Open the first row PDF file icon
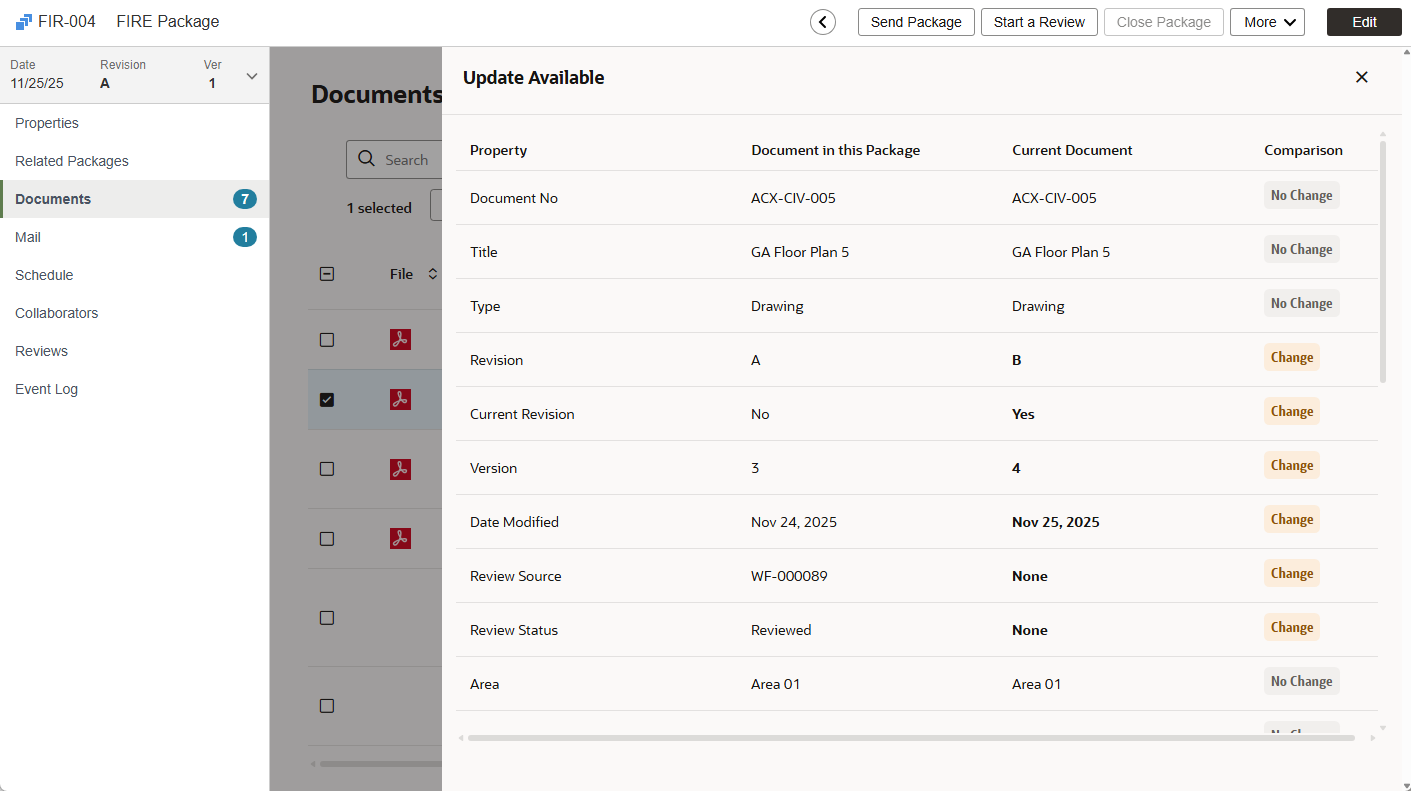Screen dimensions: 1411x791 tap(400, 340)
